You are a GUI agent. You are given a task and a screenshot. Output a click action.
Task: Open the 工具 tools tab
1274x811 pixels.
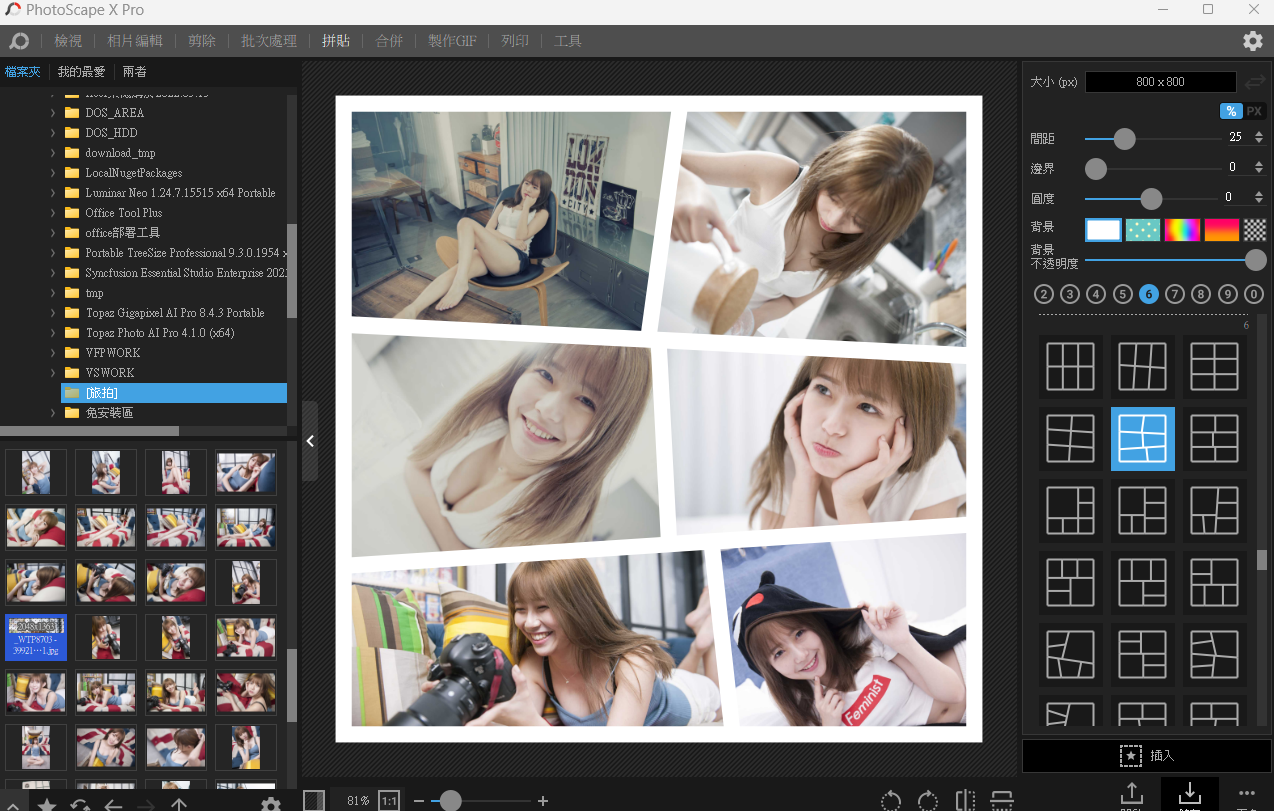point(568,41)
